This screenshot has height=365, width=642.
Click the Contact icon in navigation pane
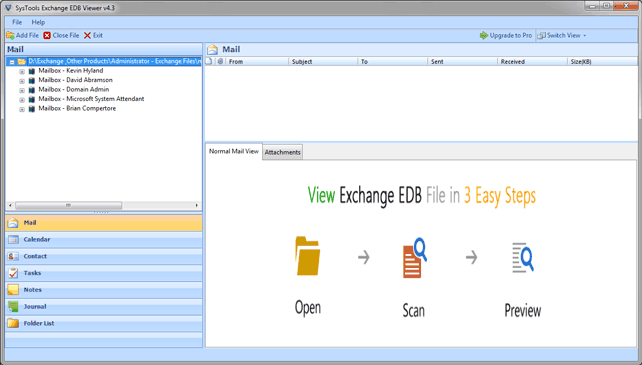(x=13, y=256)
